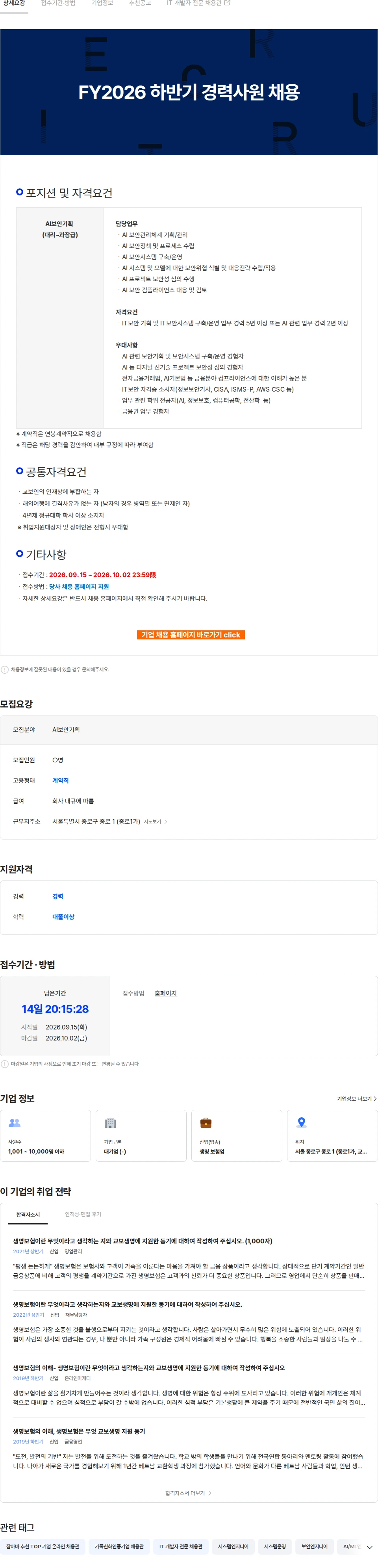
Task: Click the IT 개발자 전문 채용관 tag
Action: tap(181, 1546)
